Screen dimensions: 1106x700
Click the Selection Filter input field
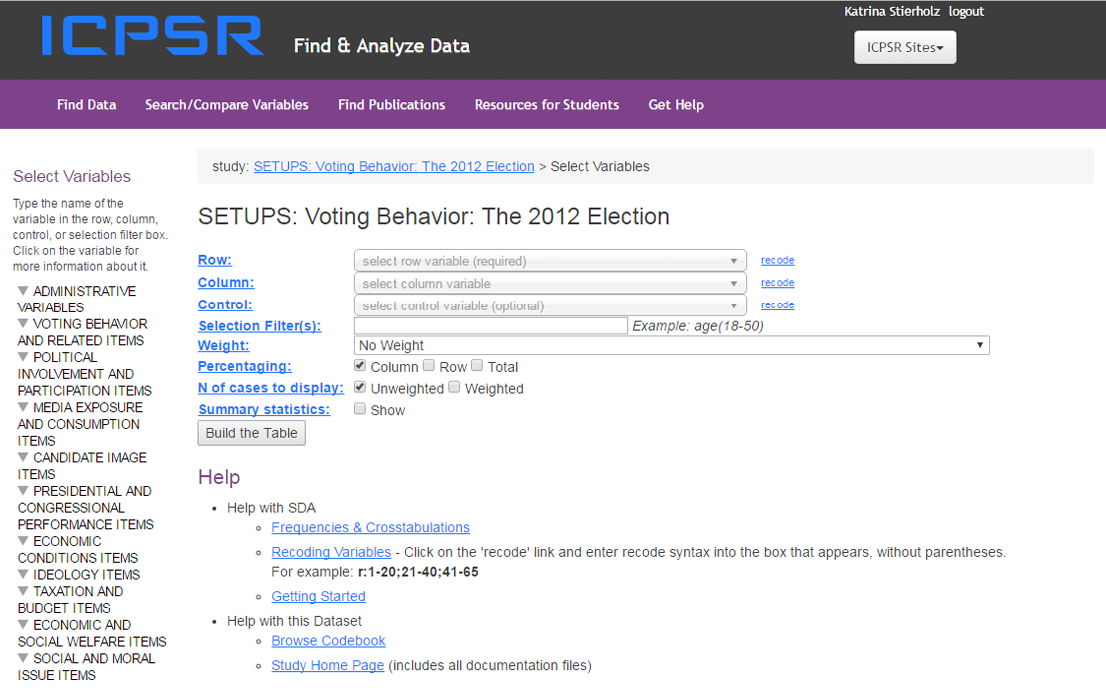tap(491, 326)
